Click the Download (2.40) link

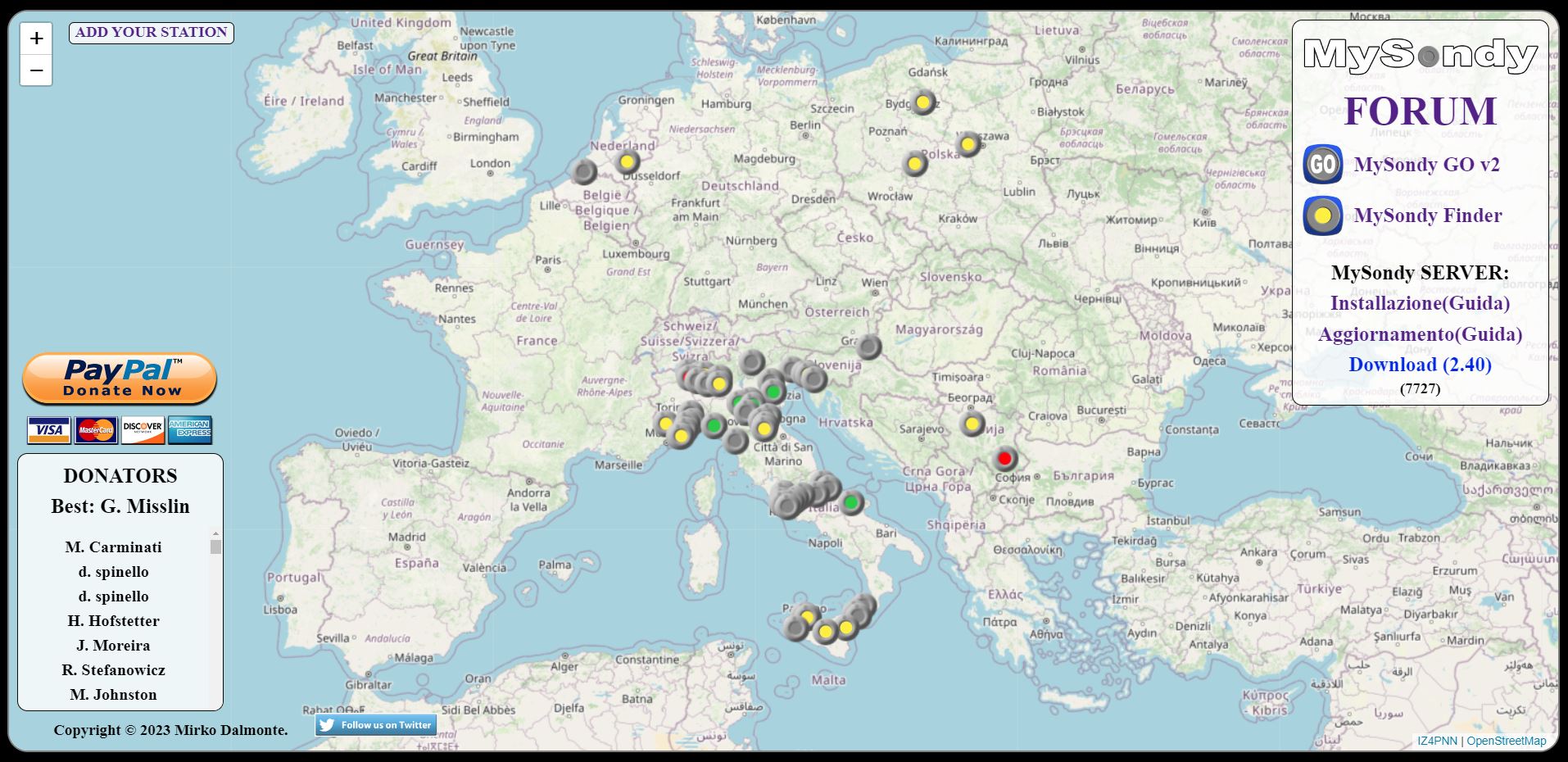1420,365
